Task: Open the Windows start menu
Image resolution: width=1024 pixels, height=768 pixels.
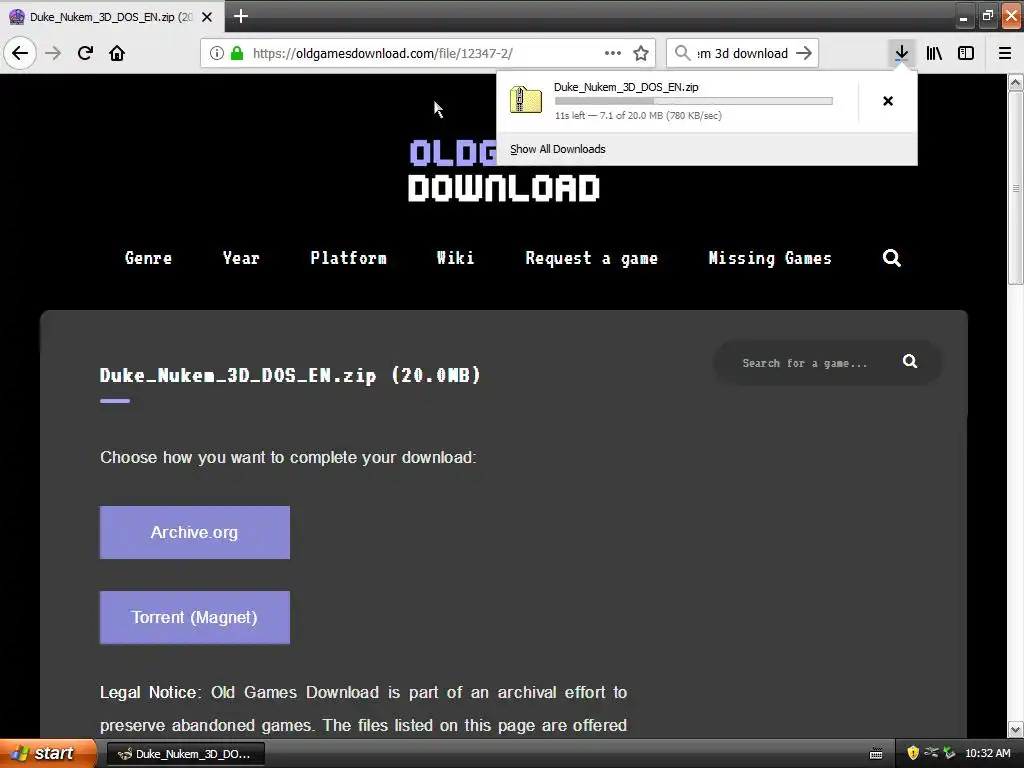Action: 48,754
